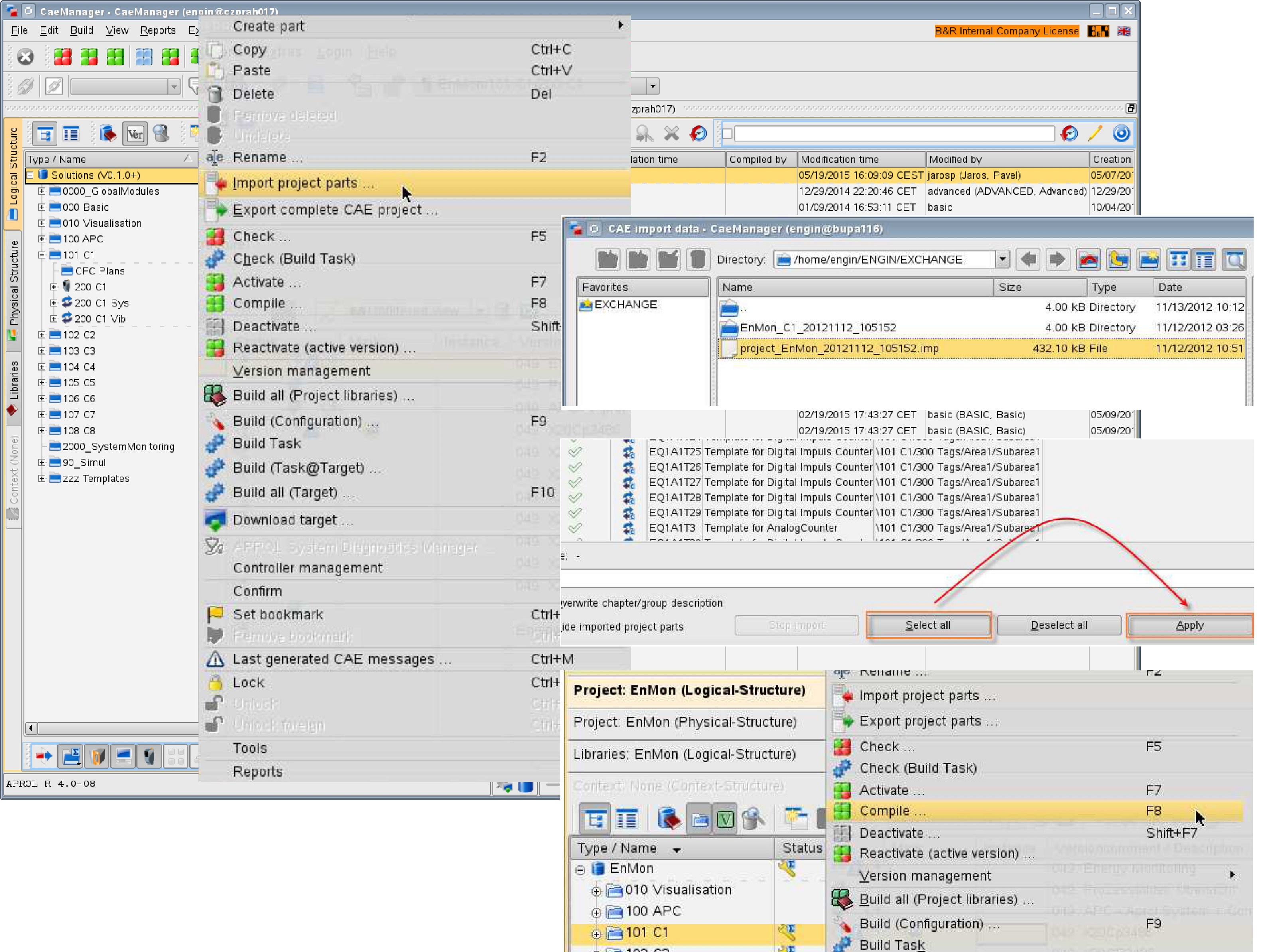Choose Import project parts in context menu
This screenshot has height=952, width=1263.
point(414,183)
